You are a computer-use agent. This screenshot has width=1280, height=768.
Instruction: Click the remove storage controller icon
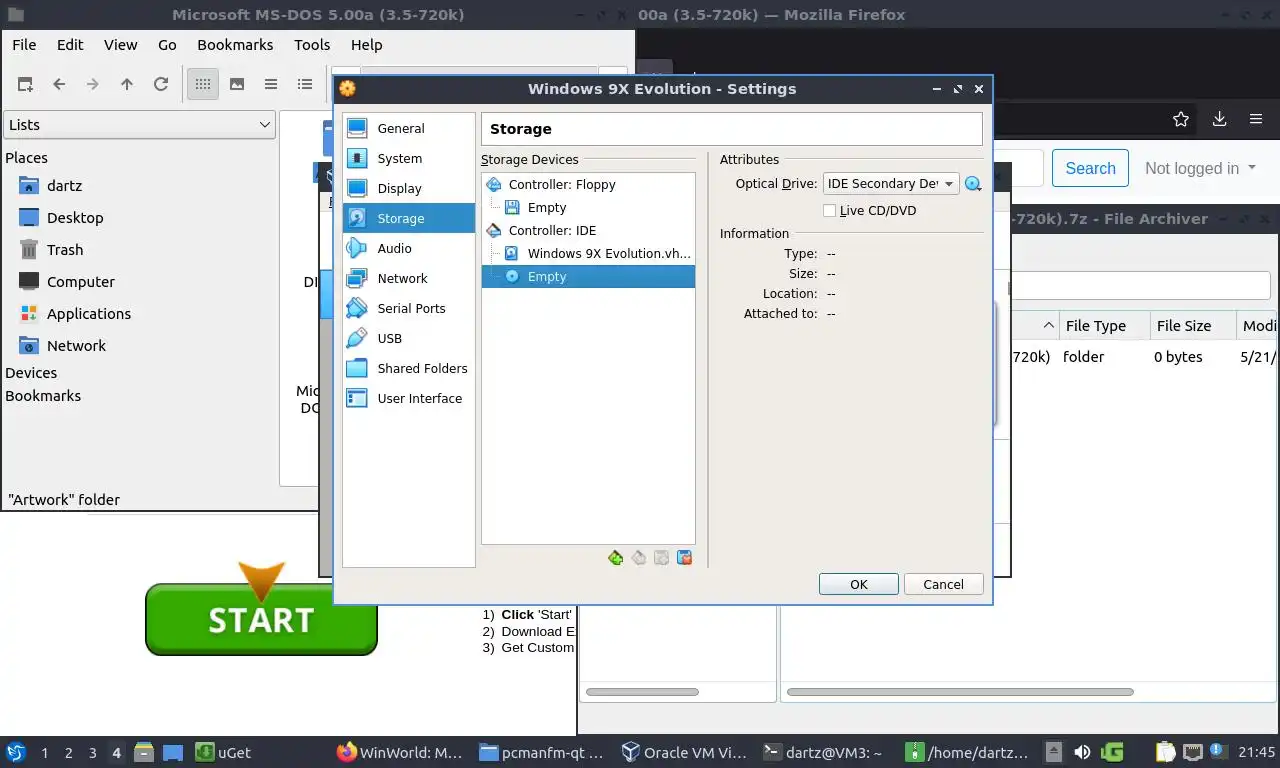(x=639, y=558)
